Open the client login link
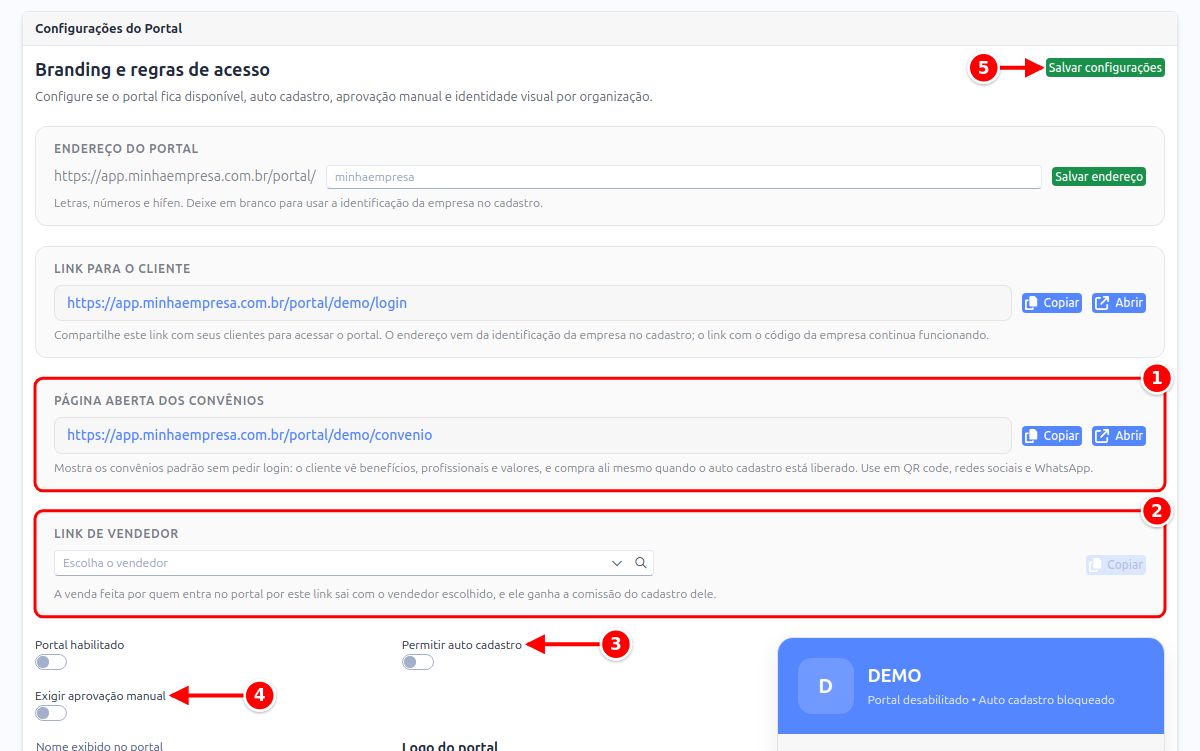 pyautogui.click(x=1119, y=303)
